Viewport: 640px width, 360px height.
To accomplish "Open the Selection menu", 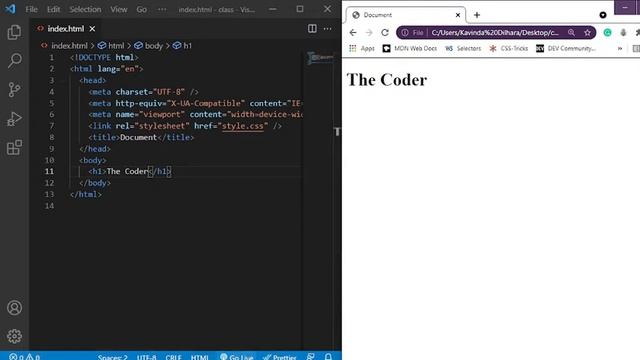I will pyautogui.click(x=85, y=9).
